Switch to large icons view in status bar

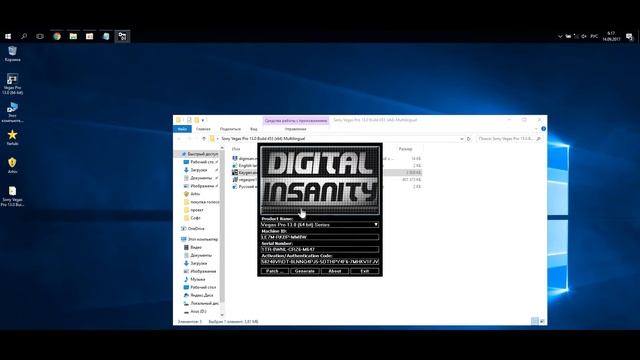[542, 321]
